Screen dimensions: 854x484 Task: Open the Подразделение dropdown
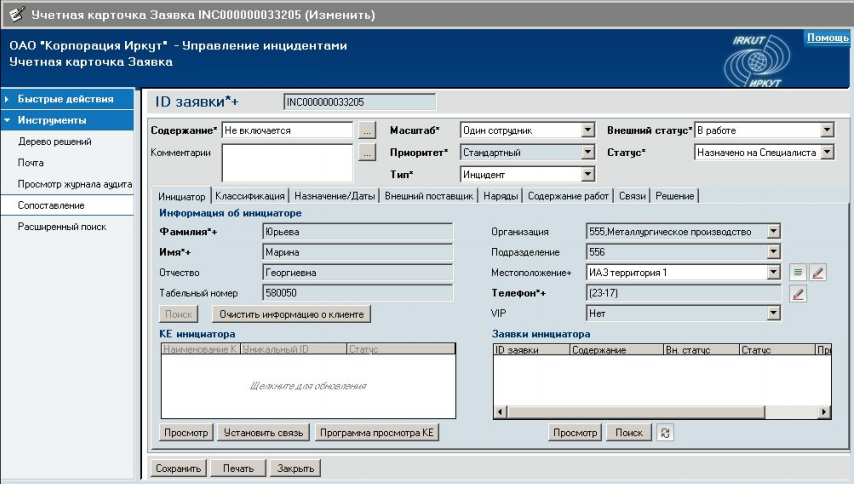[x=773, y=252]
